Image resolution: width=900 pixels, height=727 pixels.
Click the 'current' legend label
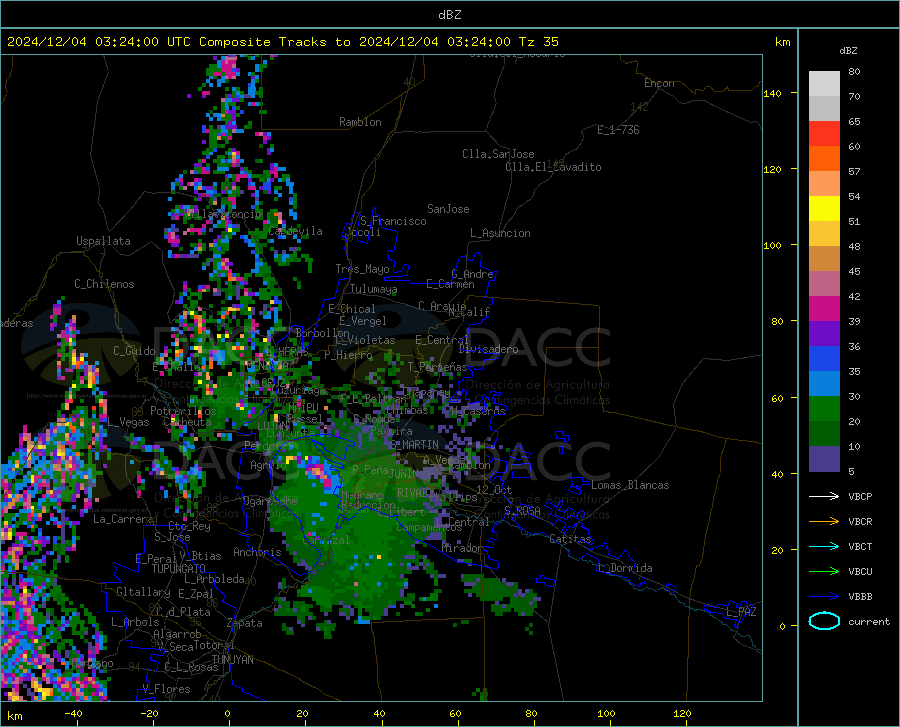pos(869,621)
